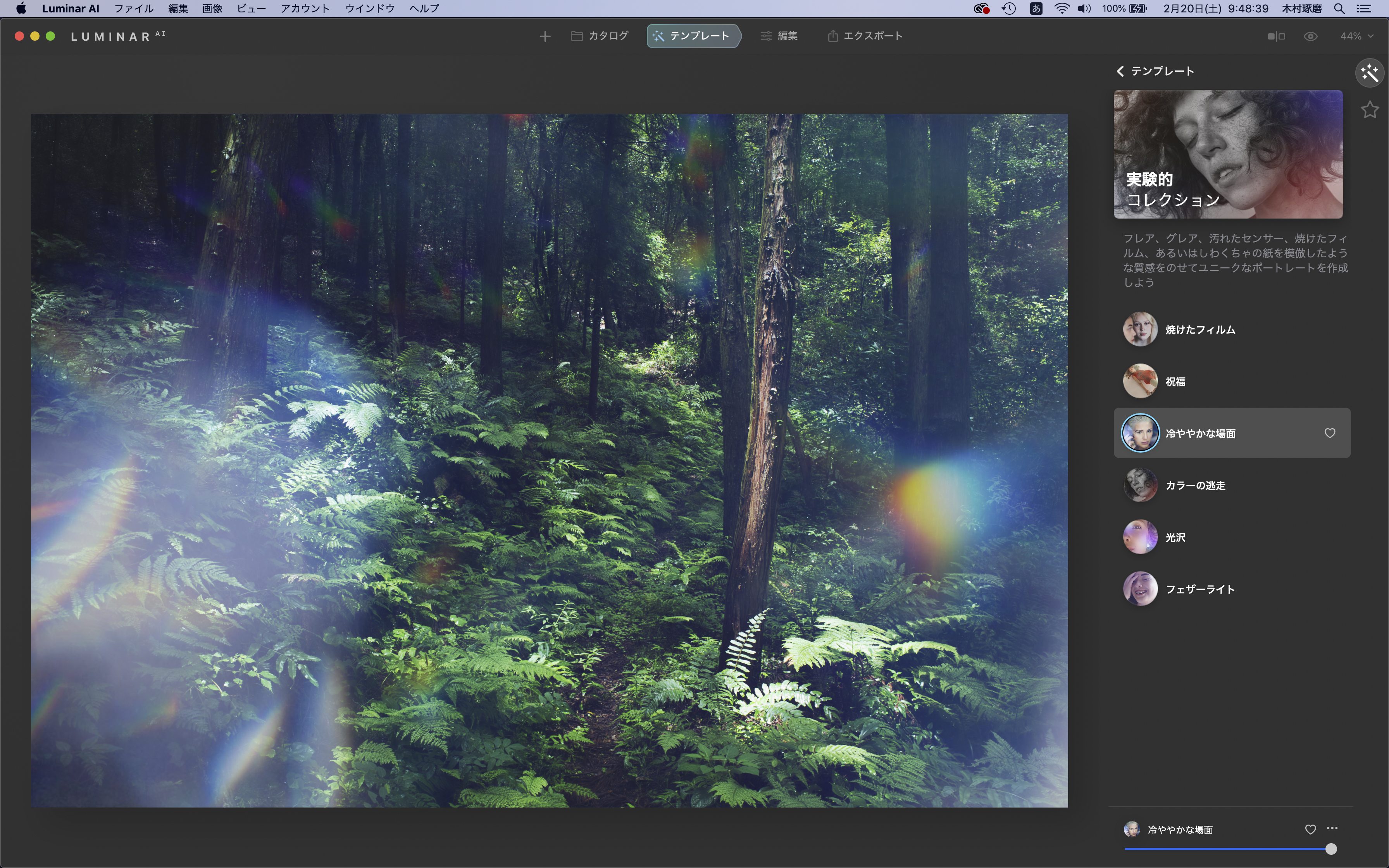Click the Time Machine menu bar icon

tap(1008, 9)
